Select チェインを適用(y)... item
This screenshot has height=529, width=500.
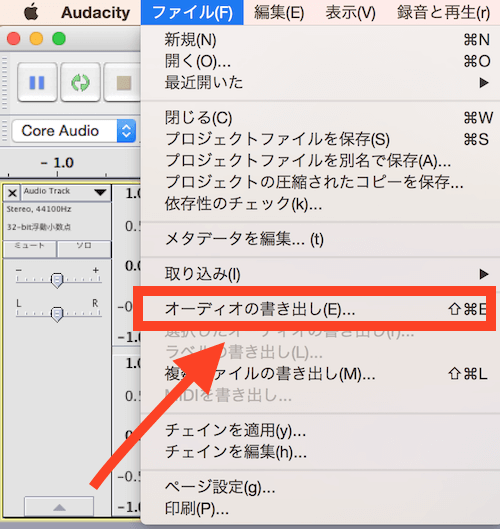[x=320, y=430]
